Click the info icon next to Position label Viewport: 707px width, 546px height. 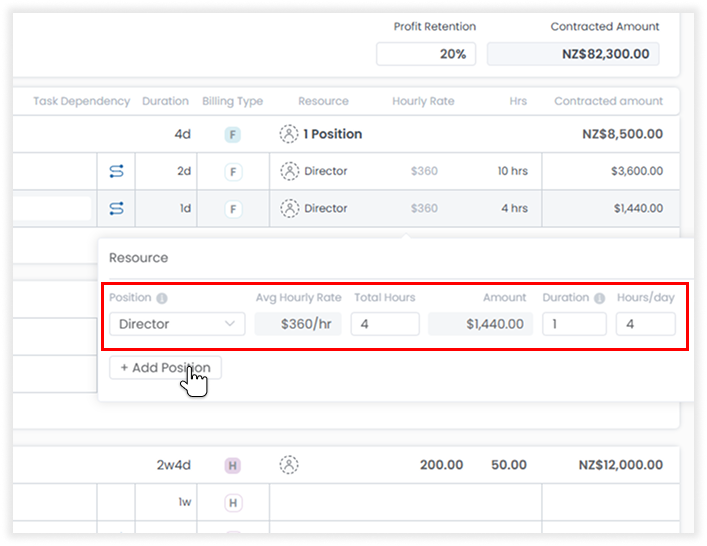pos(162,298)
